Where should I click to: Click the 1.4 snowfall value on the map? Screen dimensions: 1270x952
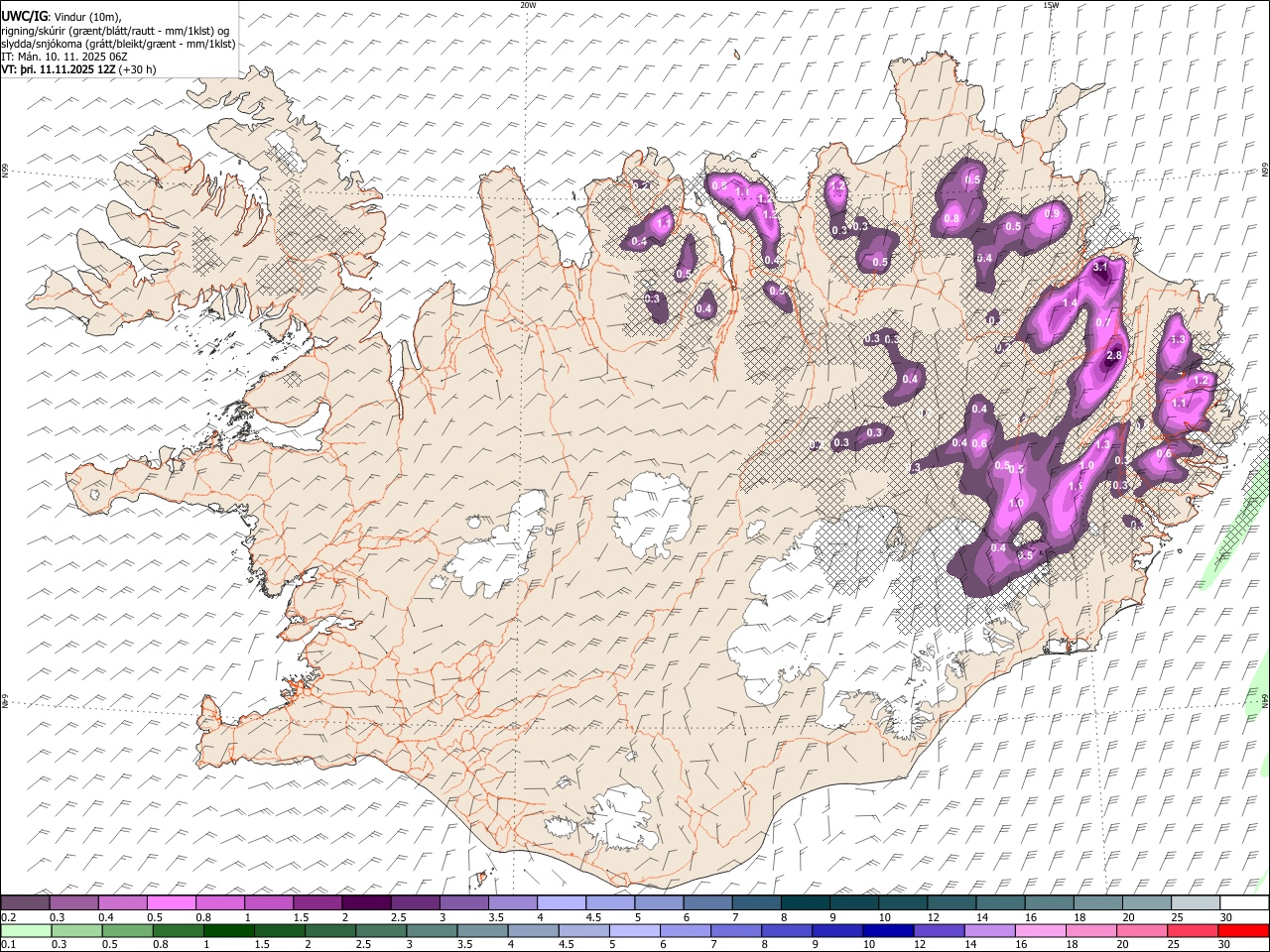[x=1070, y=303]
